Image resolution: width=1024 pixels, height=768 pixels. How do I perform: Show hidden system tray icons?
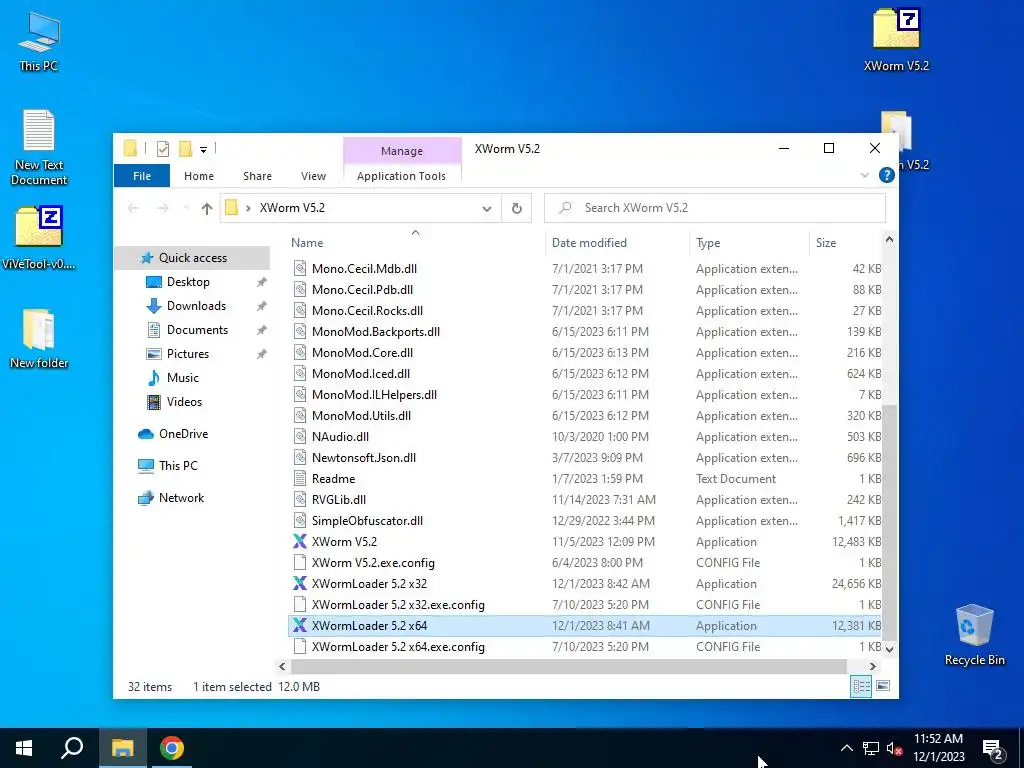click(x=846, y=748)
